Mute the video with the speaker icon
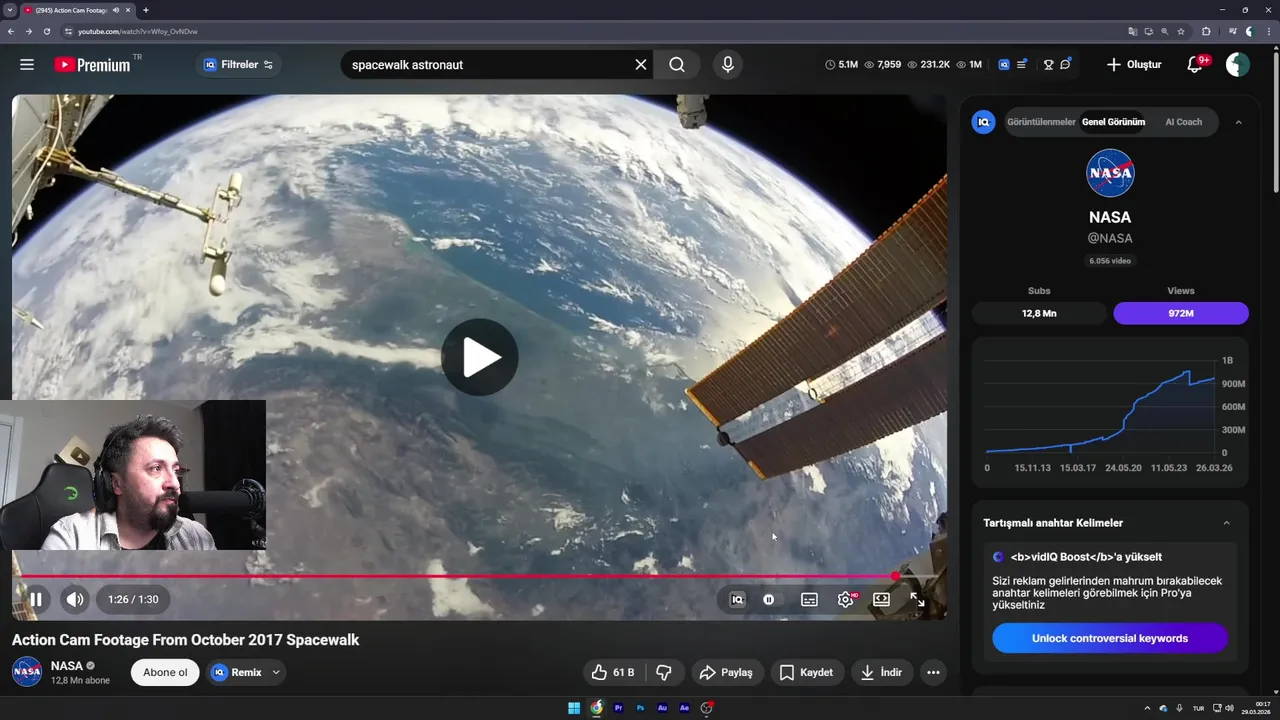The image size is (1280, 720). (x=75, y=600)
